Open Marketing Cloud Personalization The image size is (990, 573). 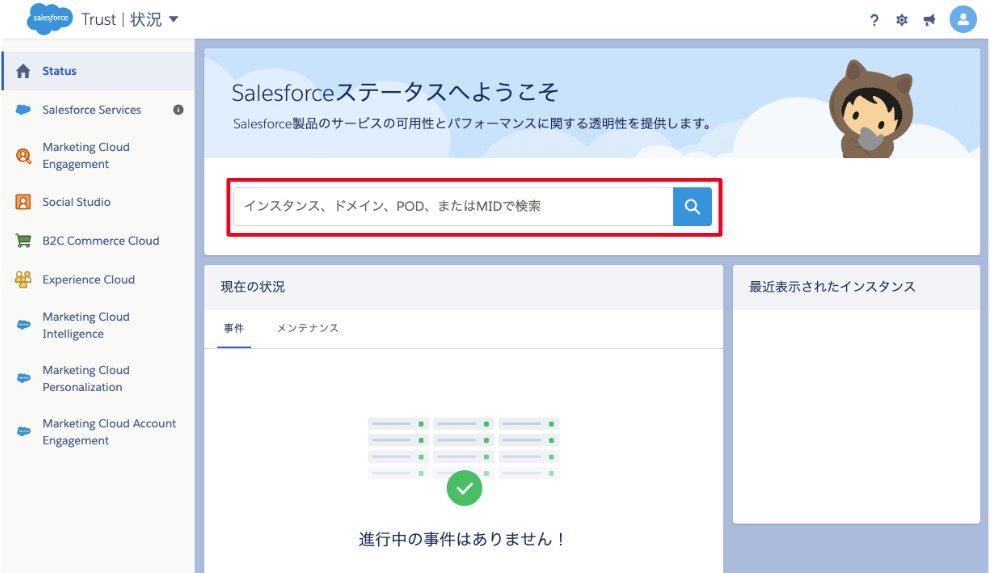coord(86,378)
